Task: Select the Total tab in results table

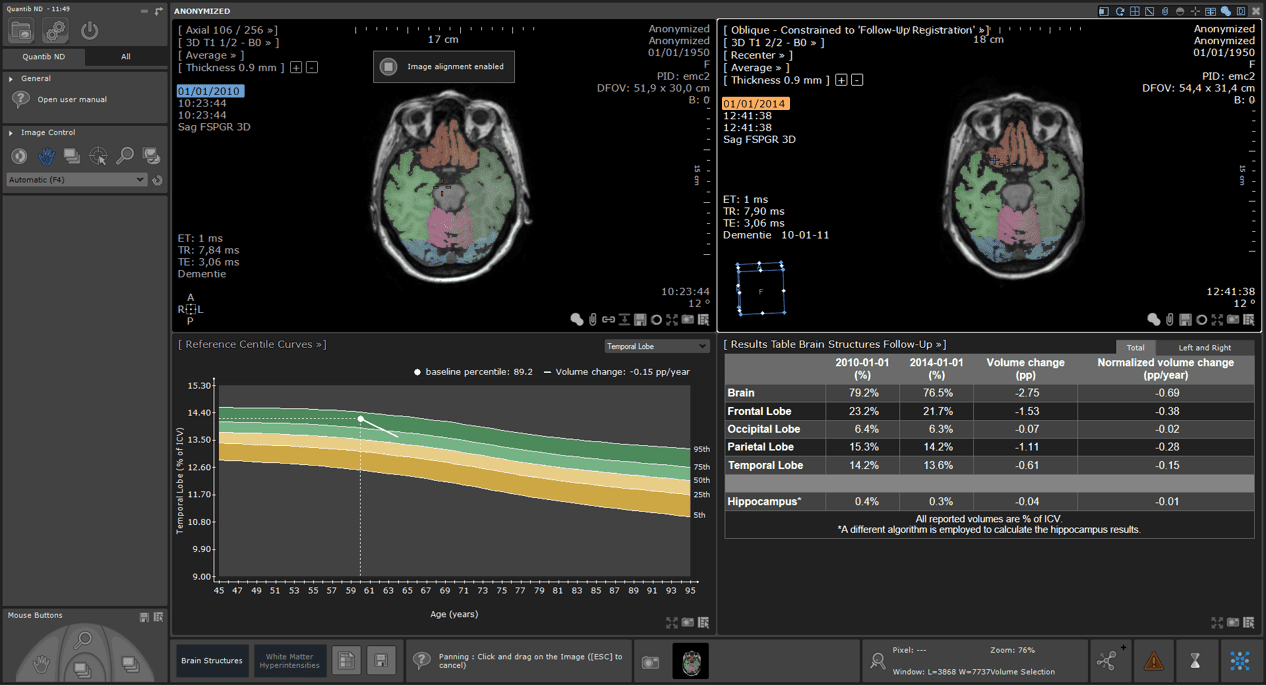Action: pos(1135,348)
